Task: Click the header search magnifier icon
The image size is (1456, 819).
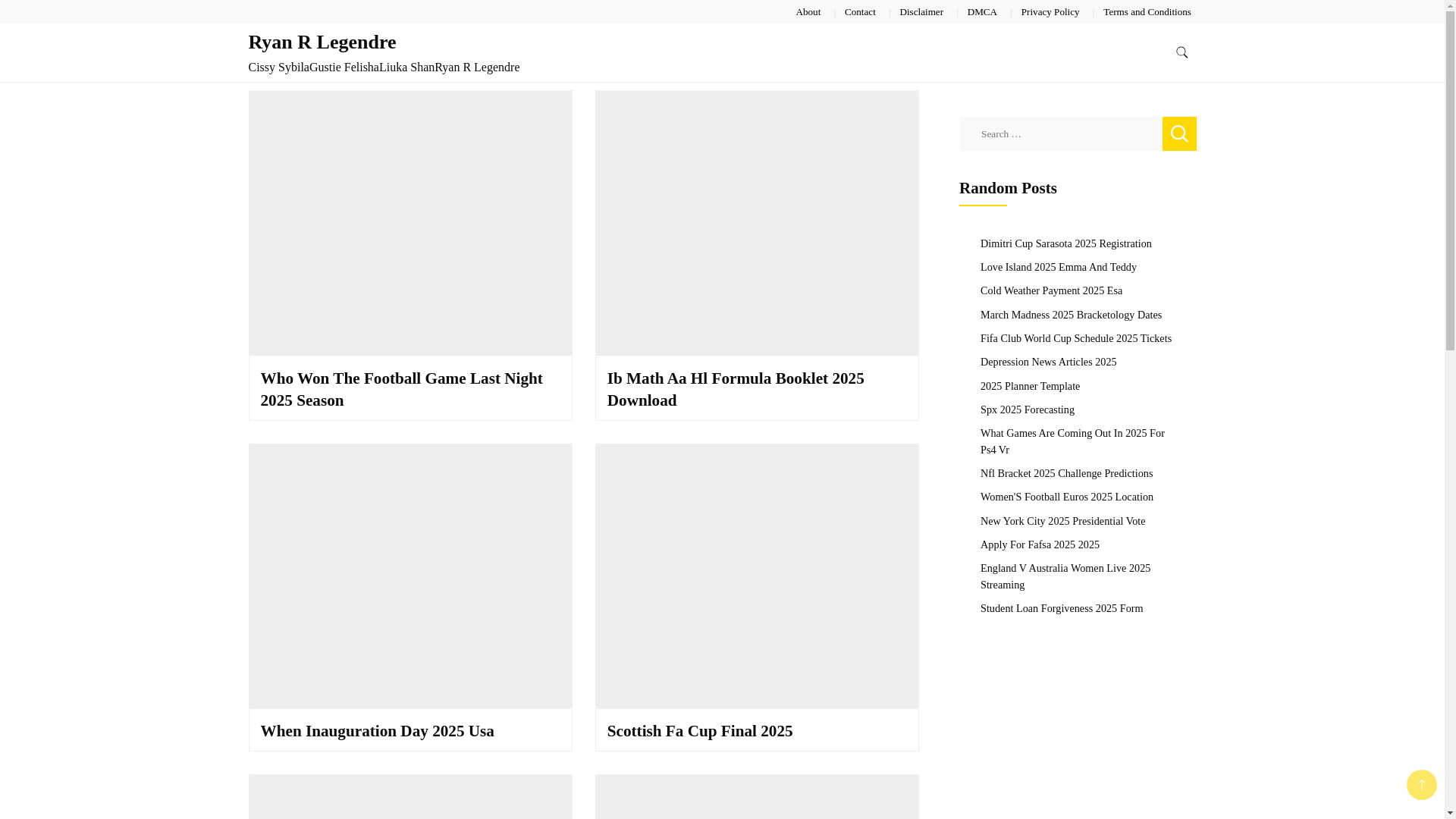Action: [1181, 52]
